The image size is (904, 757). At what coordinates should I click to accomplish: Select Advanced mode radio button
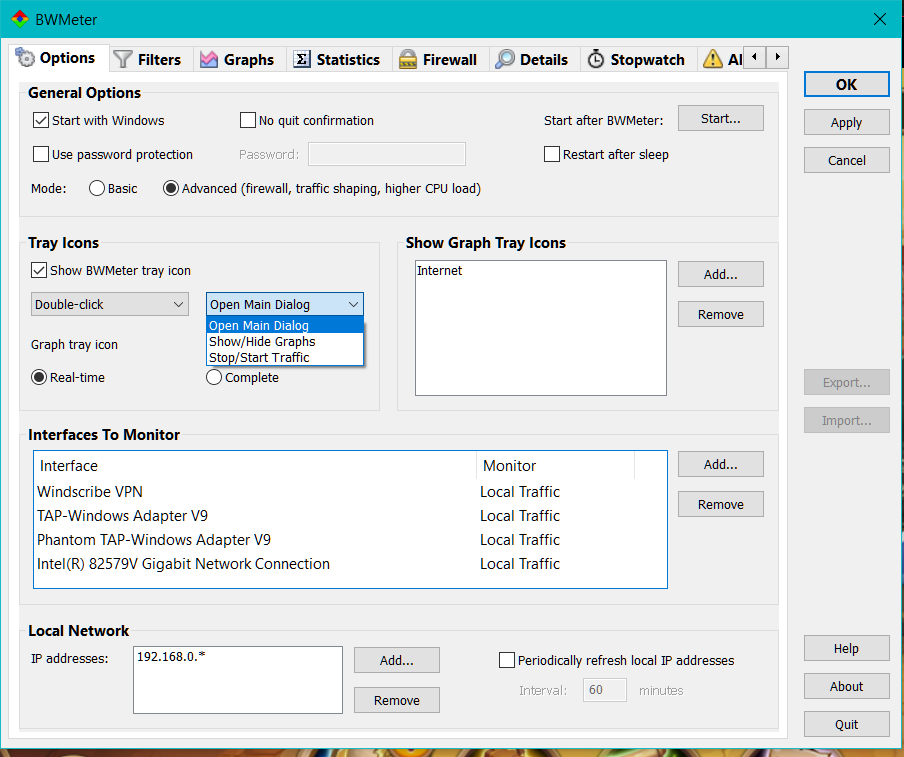[x=171, y=189]
